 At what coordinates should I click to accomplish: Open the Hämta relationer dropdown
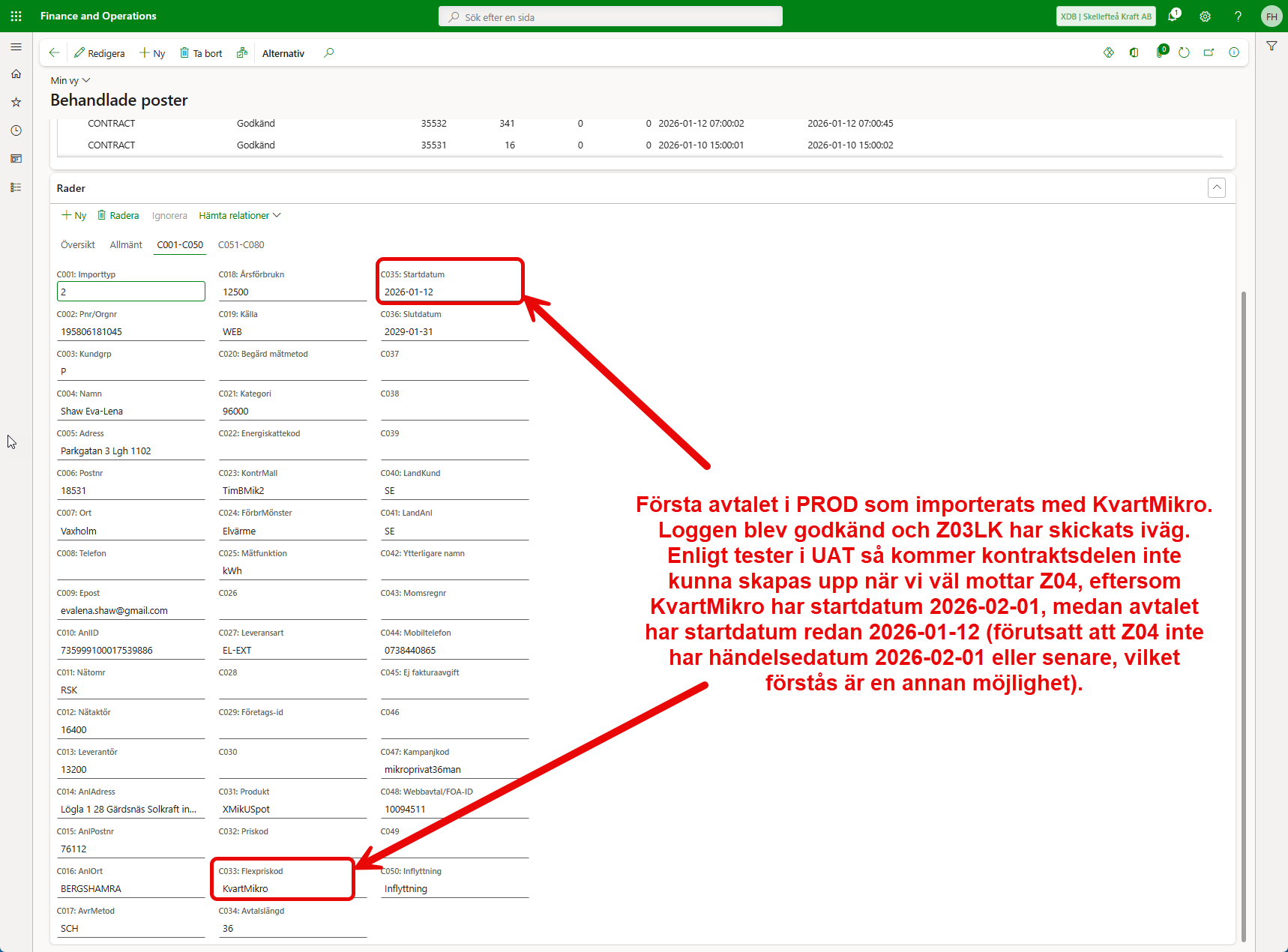239,215
